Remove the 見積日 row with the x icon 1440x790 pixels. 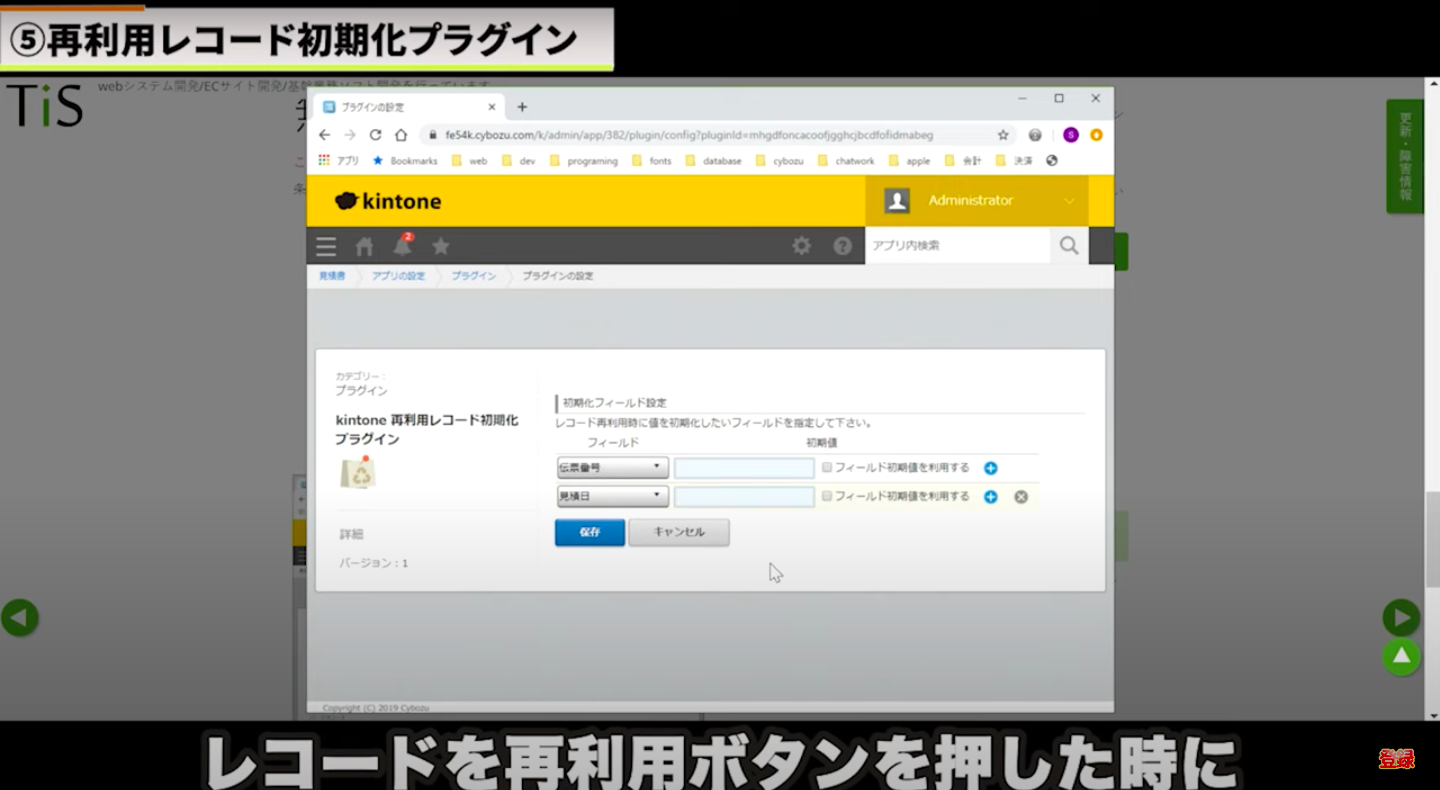pyautogui.click(x=1021, y=497)
